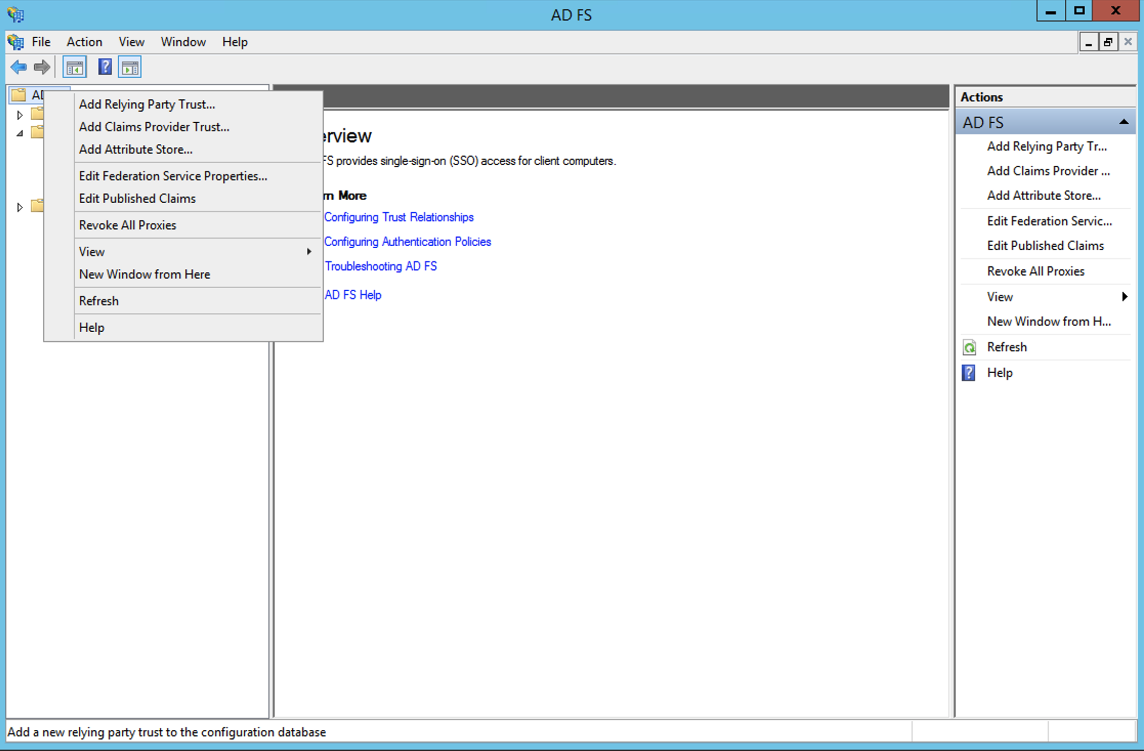Toggle the Show/Hide Action Pane toolbar icon
Viewport: 1144px width, 751px height.
[x=130, y=68]
